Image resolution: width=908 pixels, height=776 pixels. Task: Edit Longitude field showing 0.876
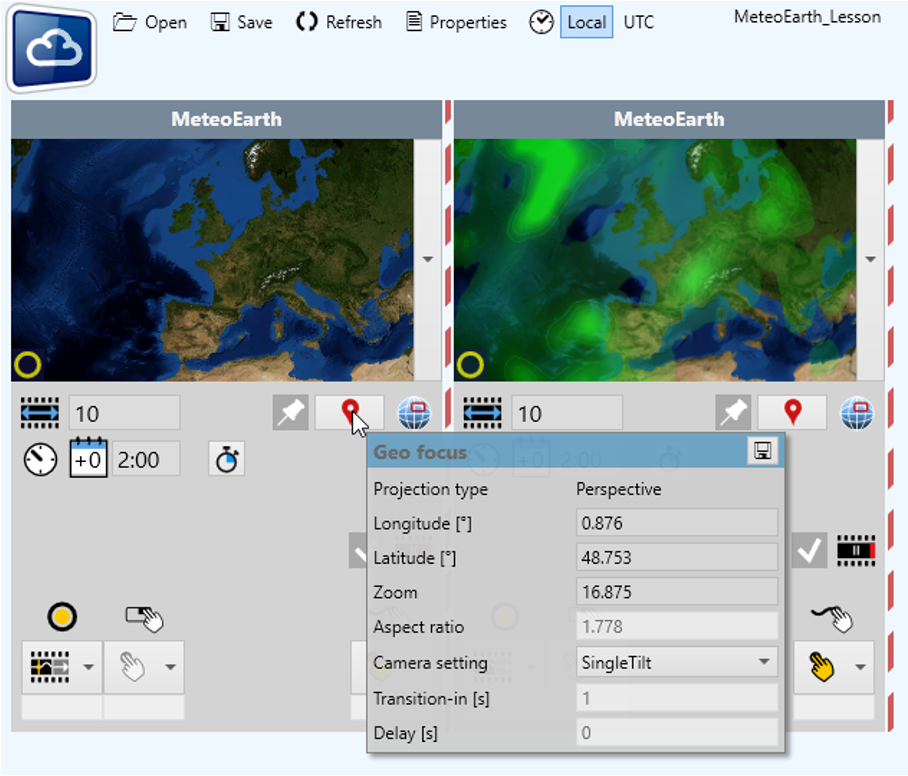pyautogui.click(x=677, y=523)
